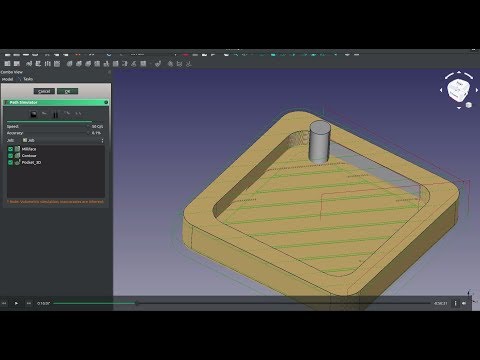Viewport: 480px width, 360px height.
Task: Click the rightmost icon in the Path toolbar row
Action: (189, 63)
